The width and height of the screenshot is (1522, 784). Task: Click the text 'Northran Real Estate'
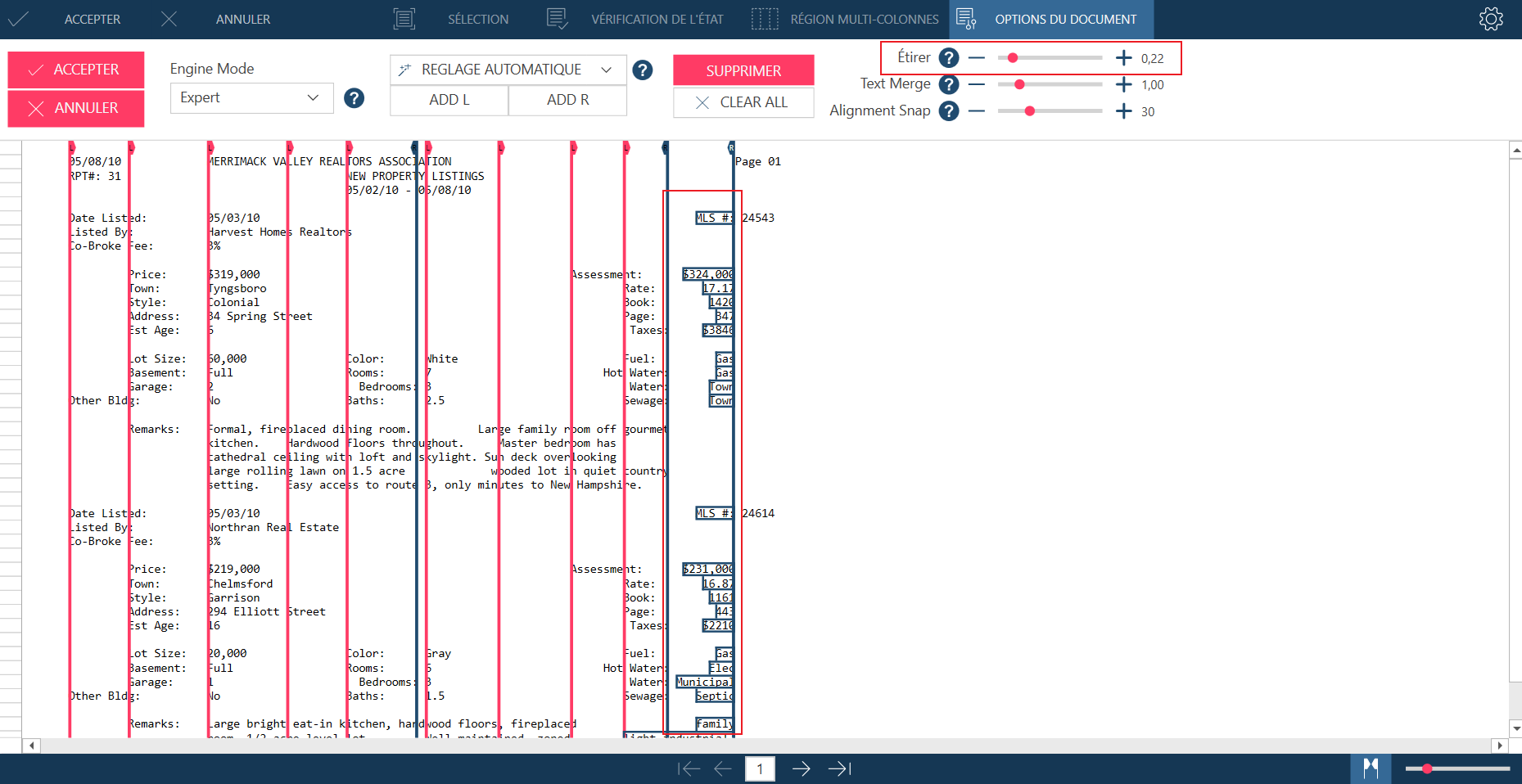point(273,527)
